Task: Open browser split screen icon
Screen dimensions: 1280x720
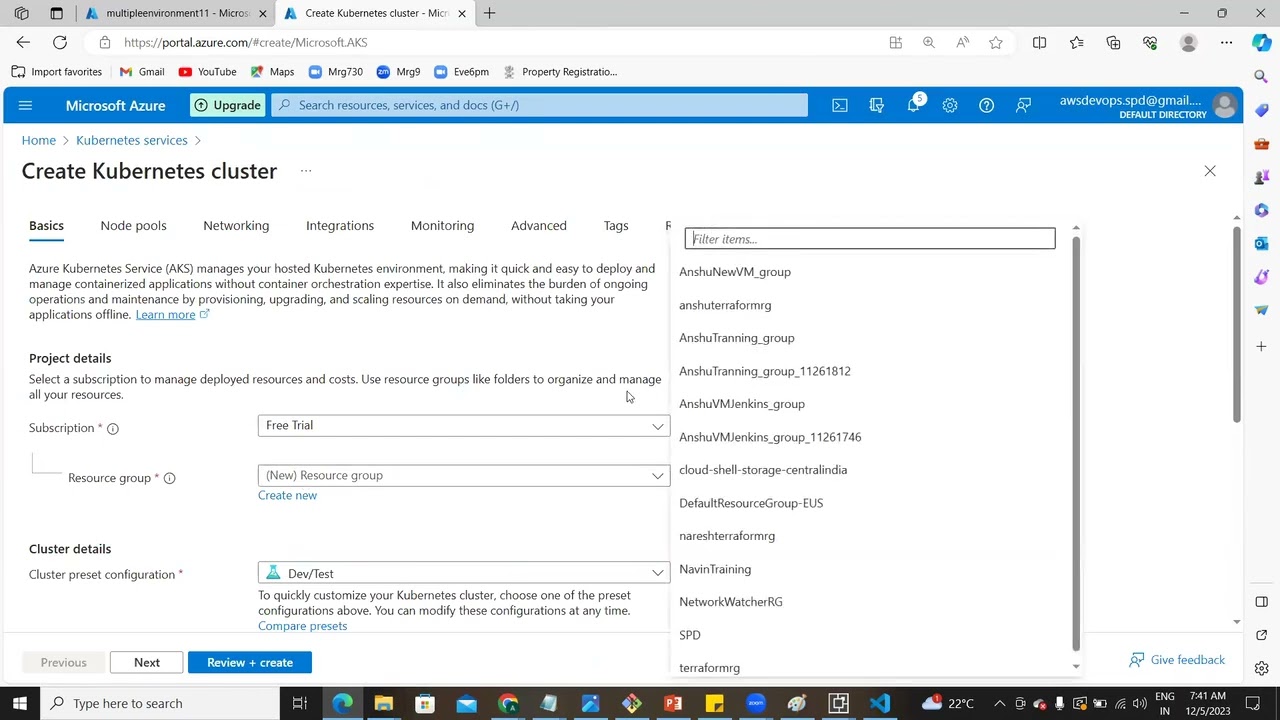Action: tap(1040, 42)
